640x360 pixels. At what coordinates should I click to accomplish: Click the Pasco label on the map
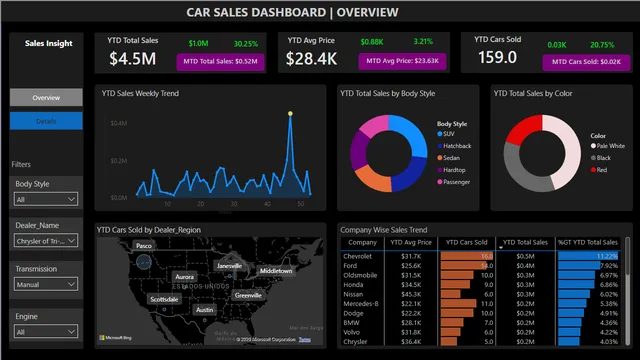(x=144, y=245)
